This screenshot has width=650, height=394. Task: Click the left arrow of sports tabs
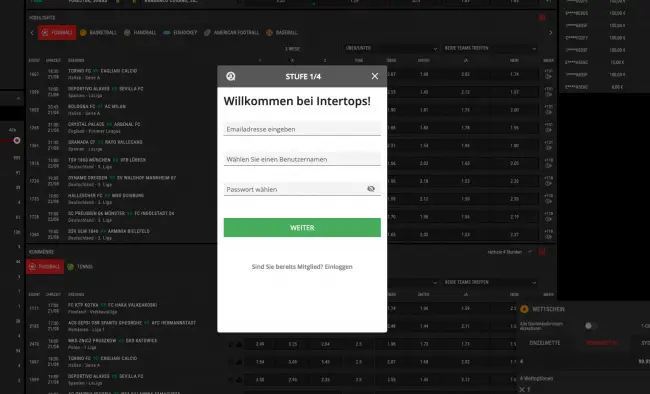(32, 33)
